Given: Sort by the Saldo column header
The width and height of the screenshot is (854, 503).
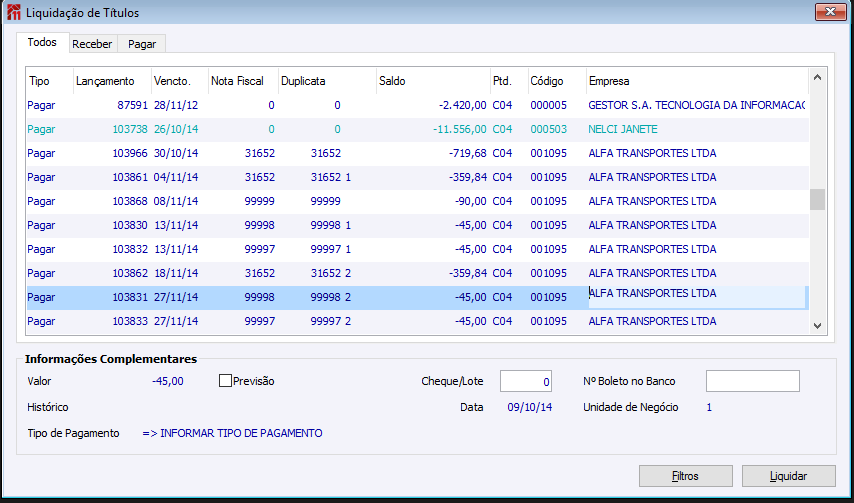Looking at the screenshot, I should tap(433, 81).
